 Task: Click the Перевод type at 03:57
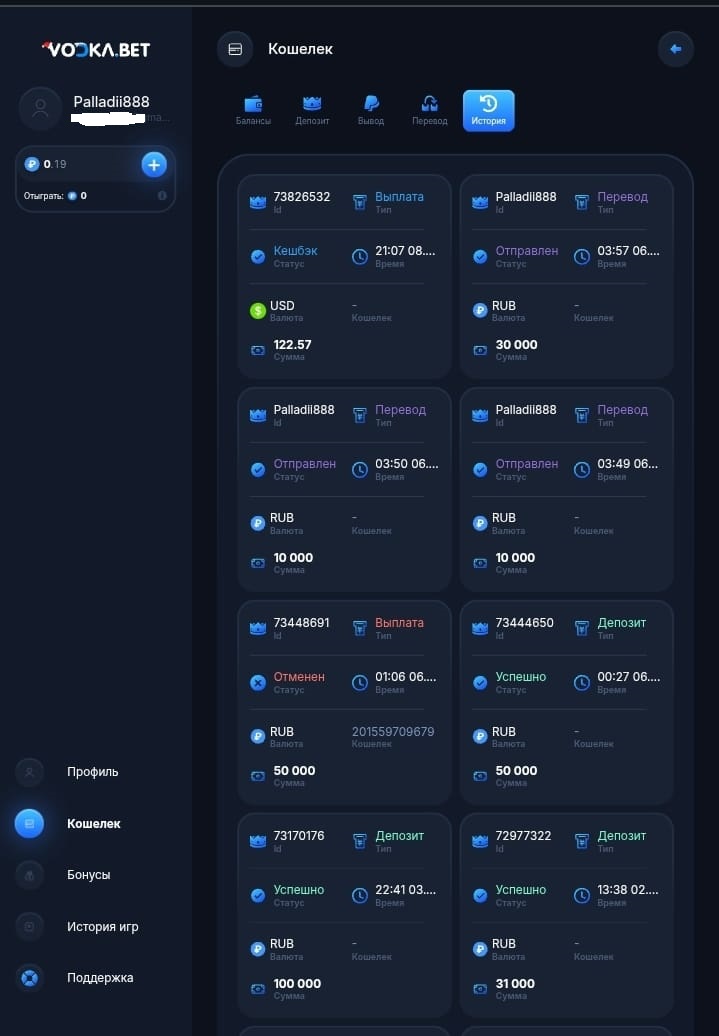[x=623, y=197]
